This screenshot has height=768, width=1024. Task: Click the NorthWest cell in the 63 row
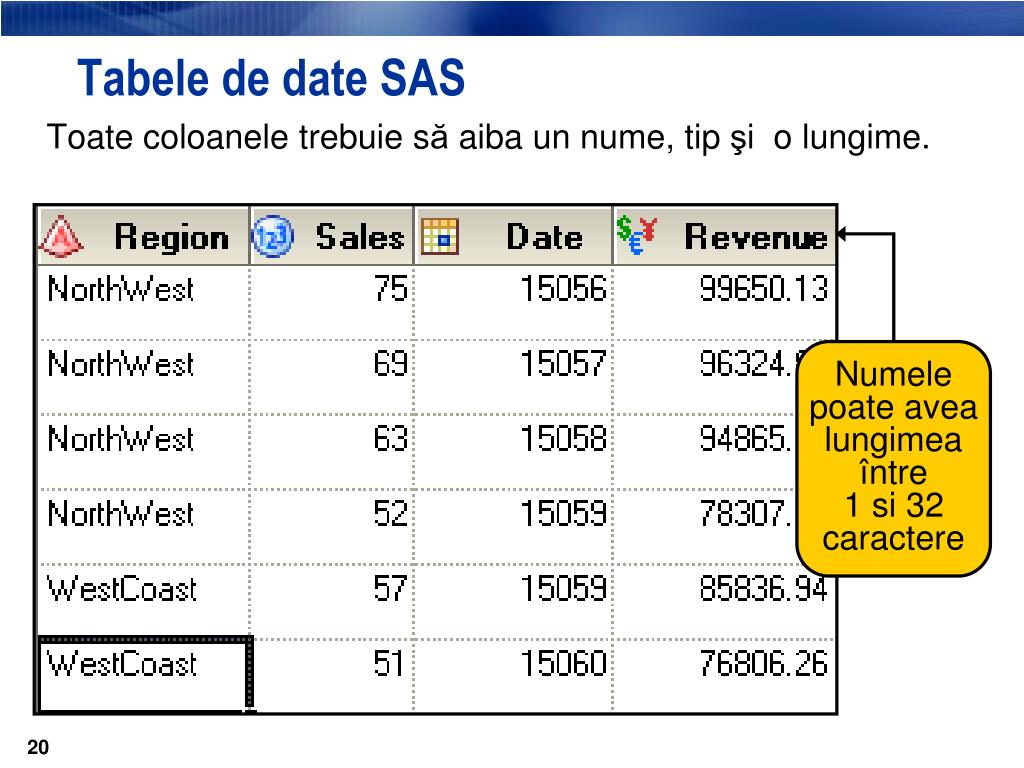[144, 452]
